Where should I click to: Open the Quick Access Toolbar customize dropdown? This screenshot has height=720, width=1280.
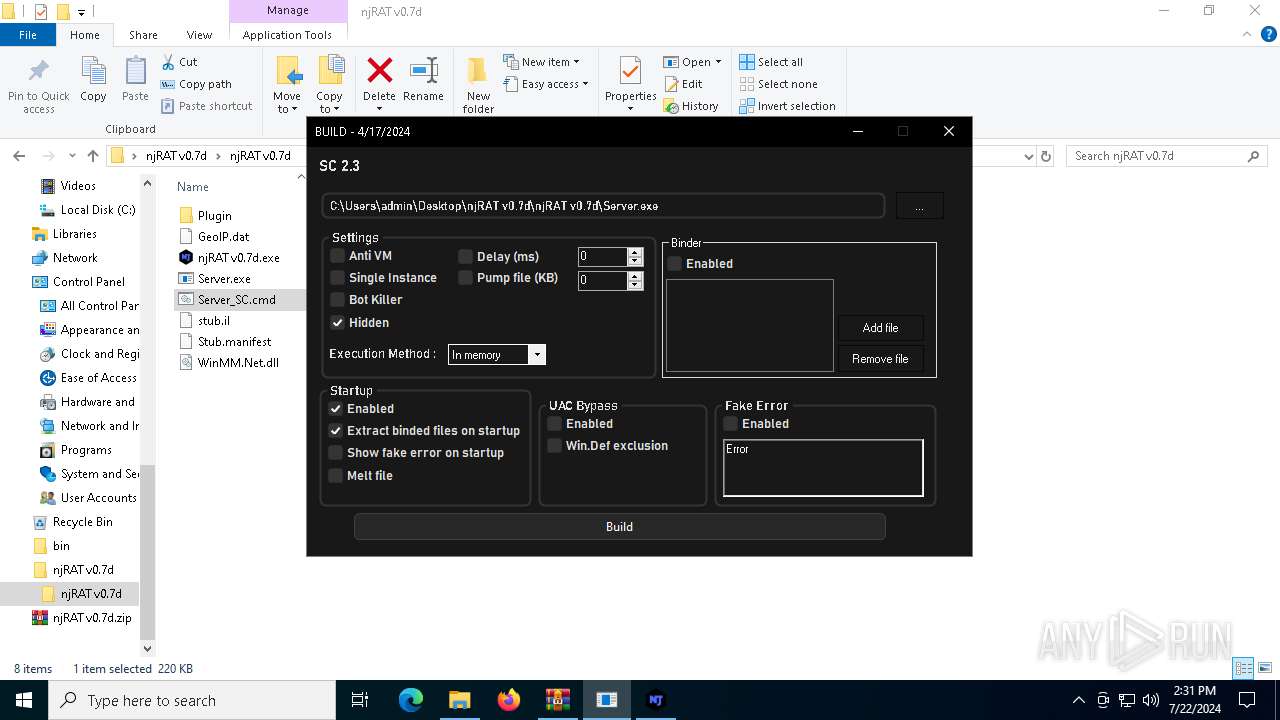[81, 12]
